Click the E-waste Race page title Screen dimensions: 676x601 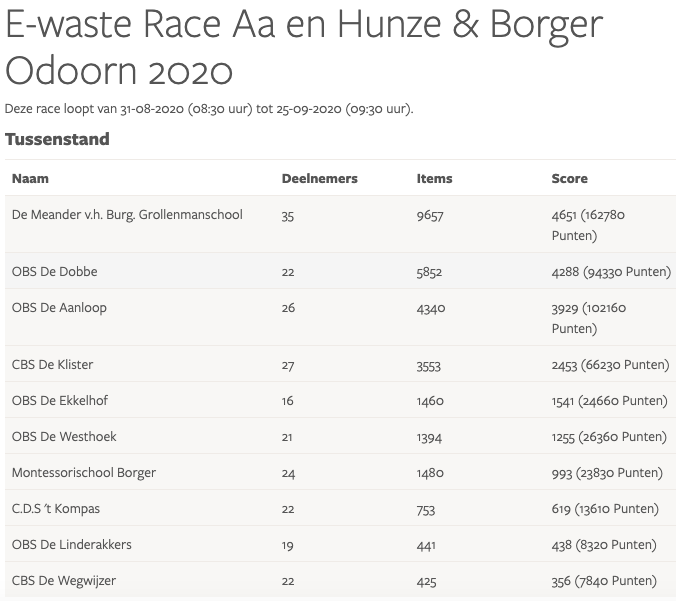click(x=304, y=47)
